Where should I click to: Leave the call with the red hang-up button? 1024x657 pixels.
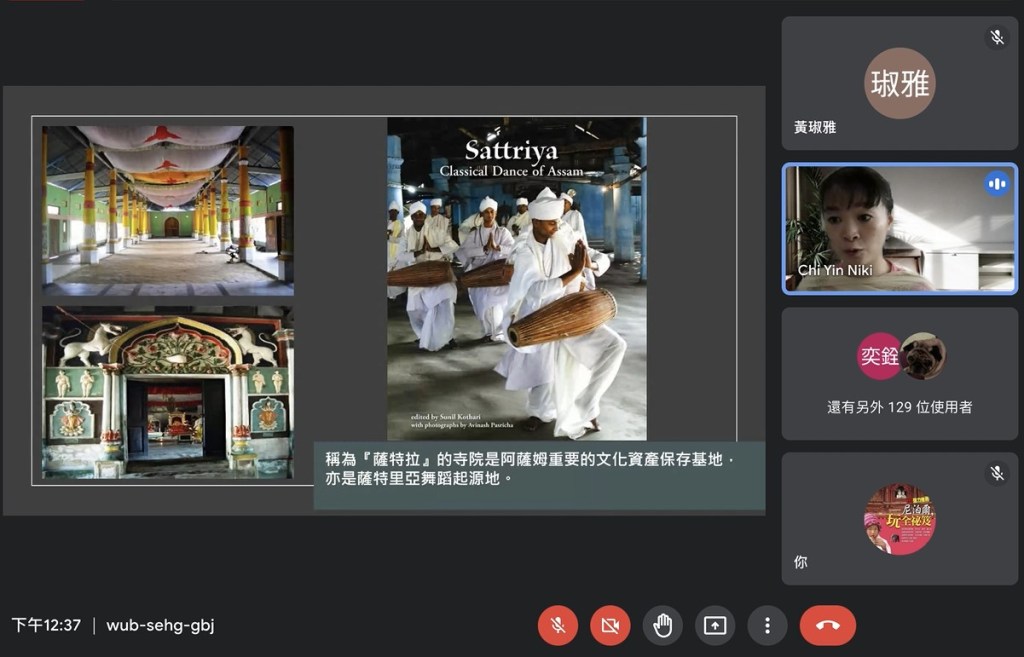(x=827, y=625)
